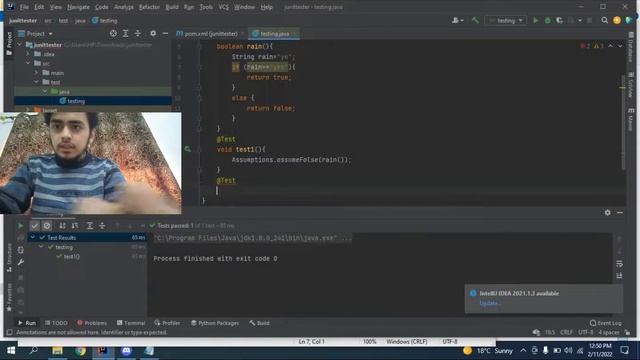Start debugging with the green bug icon

(548, 20)
